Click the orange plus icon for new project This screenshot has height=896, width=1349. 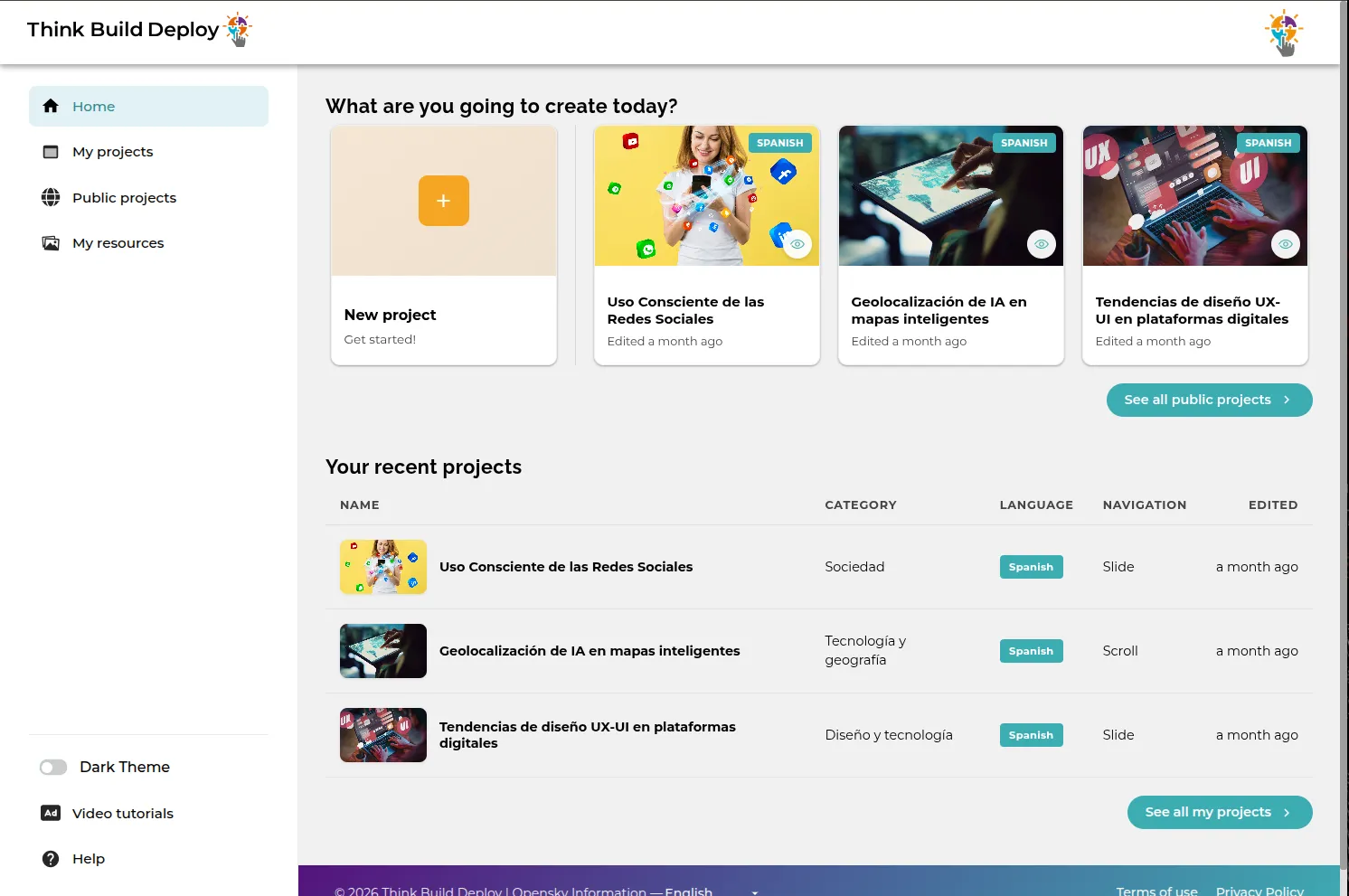click(444, 201)
